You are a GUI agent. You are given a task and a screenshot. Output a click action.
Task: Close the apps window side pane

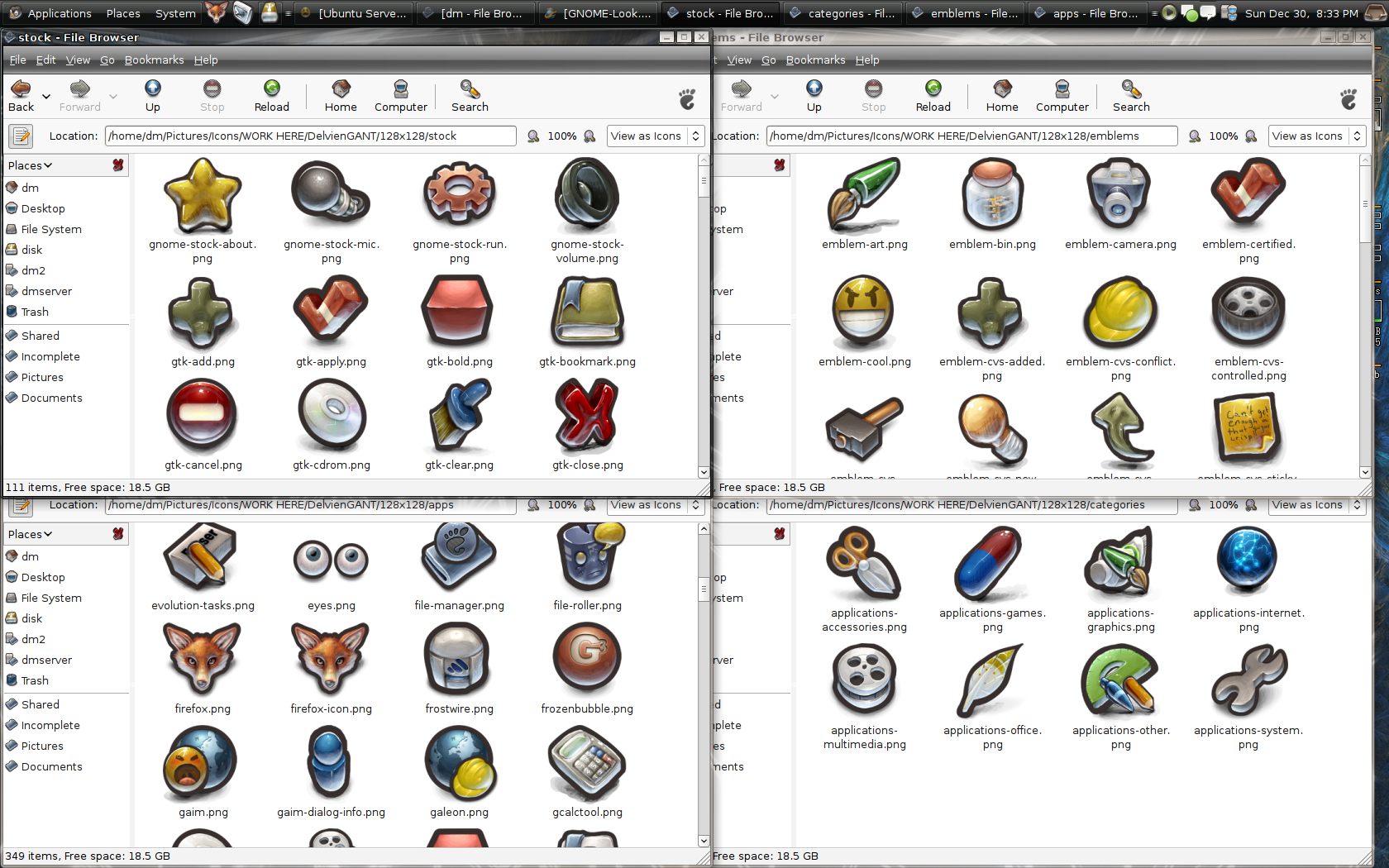(118, 534)
